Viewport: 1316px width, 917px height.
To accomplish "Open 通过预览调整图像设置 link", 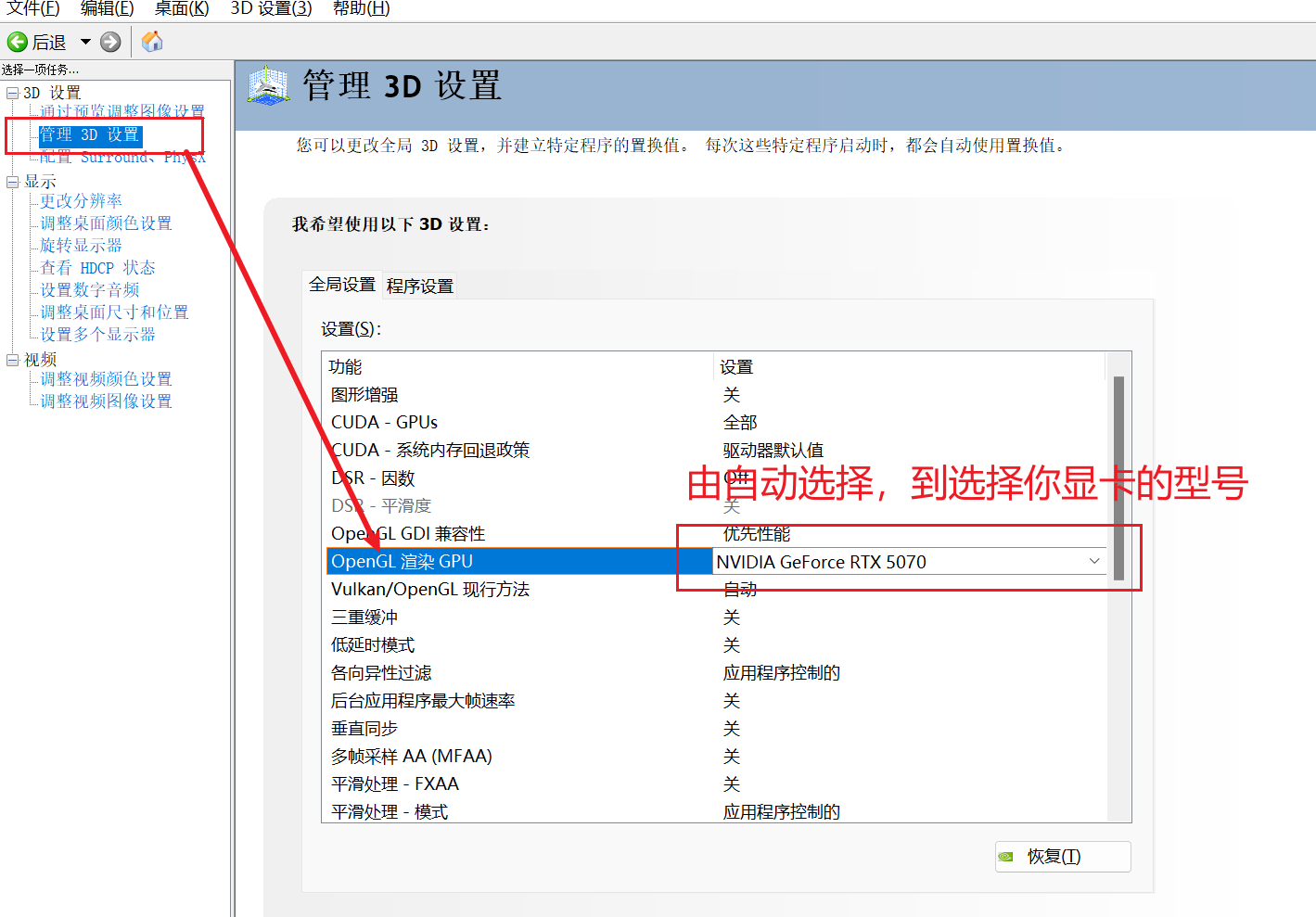I will 121,111.
